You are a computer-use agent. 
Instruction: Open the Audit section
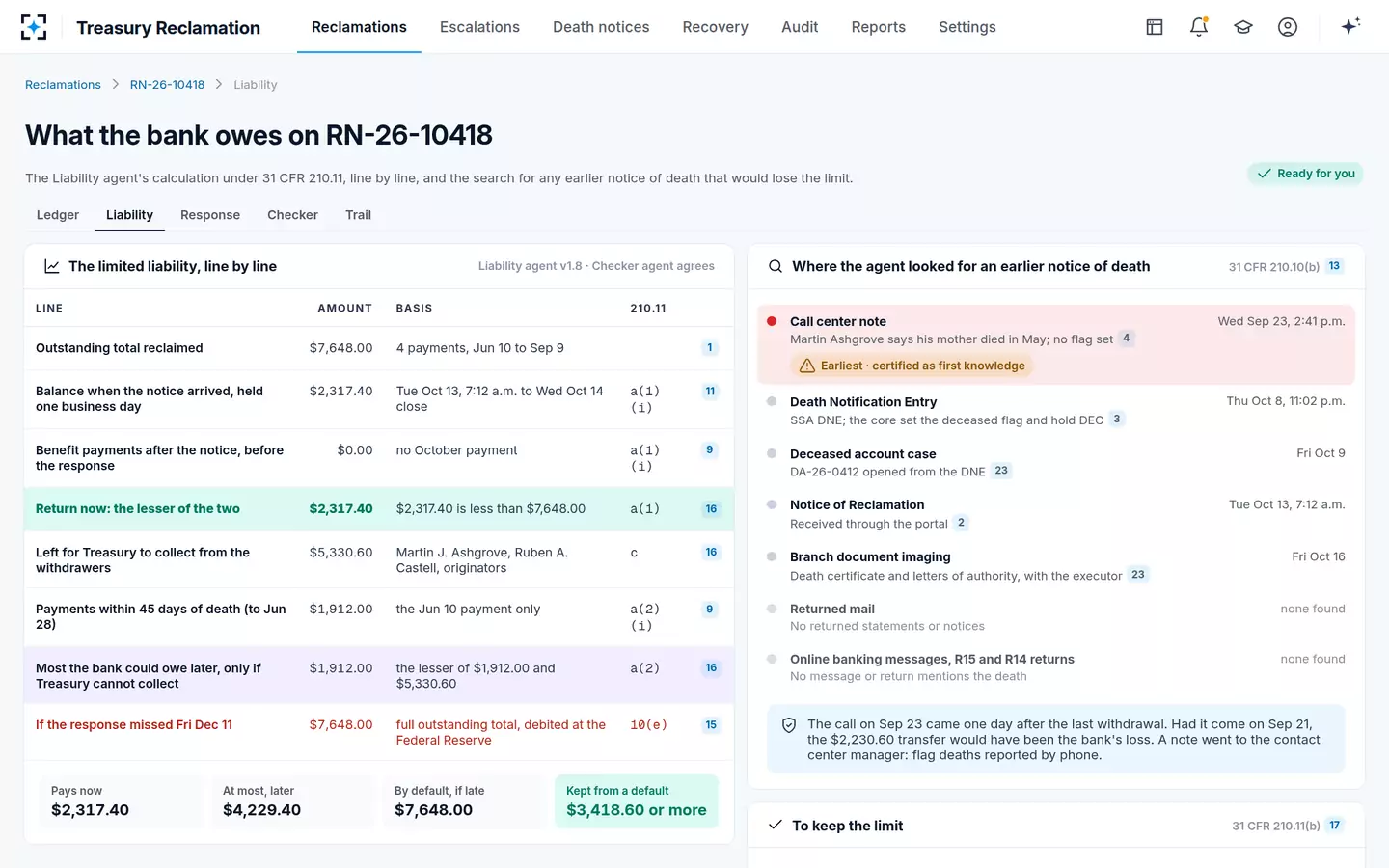point(800,27)
